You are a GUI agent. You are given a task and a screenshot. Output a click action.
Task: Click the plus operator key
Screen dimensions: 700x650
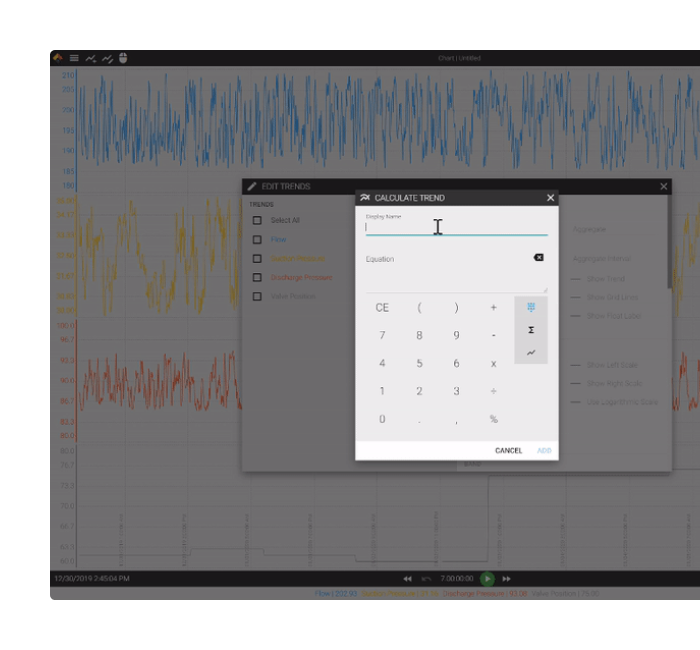(x=493, y=308)
